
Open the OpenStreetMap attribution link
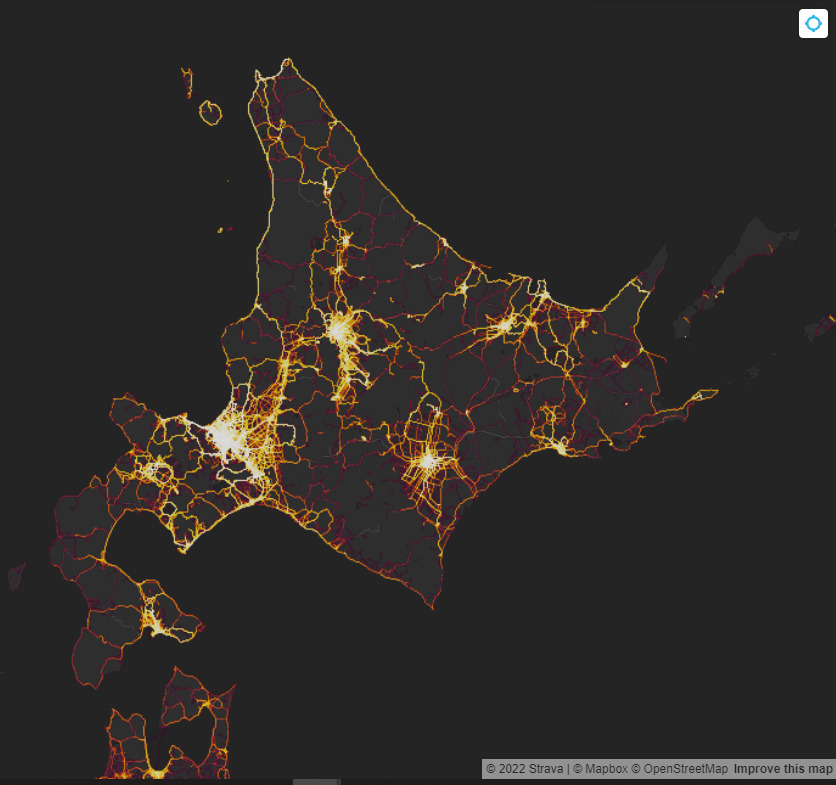pos(679,769)
